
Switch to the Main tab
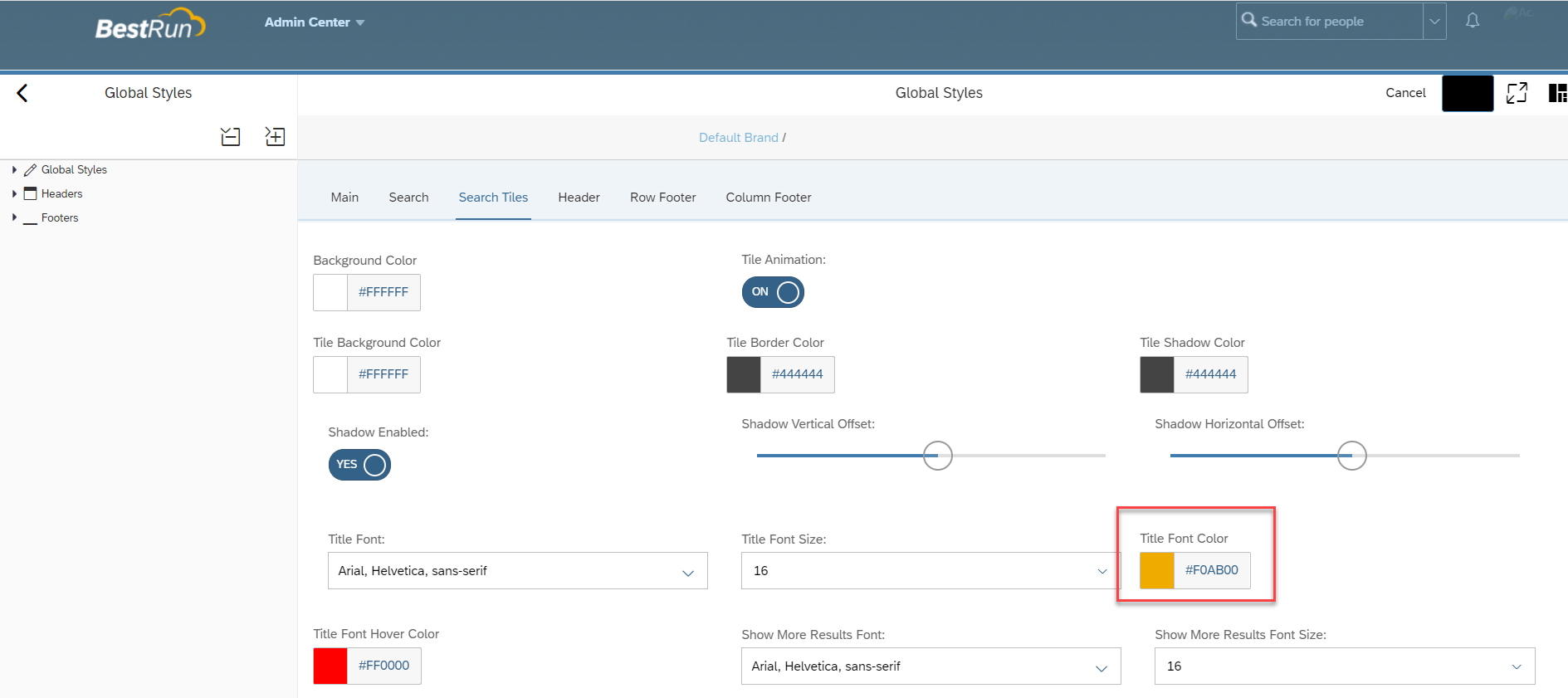tap(344, 198)
